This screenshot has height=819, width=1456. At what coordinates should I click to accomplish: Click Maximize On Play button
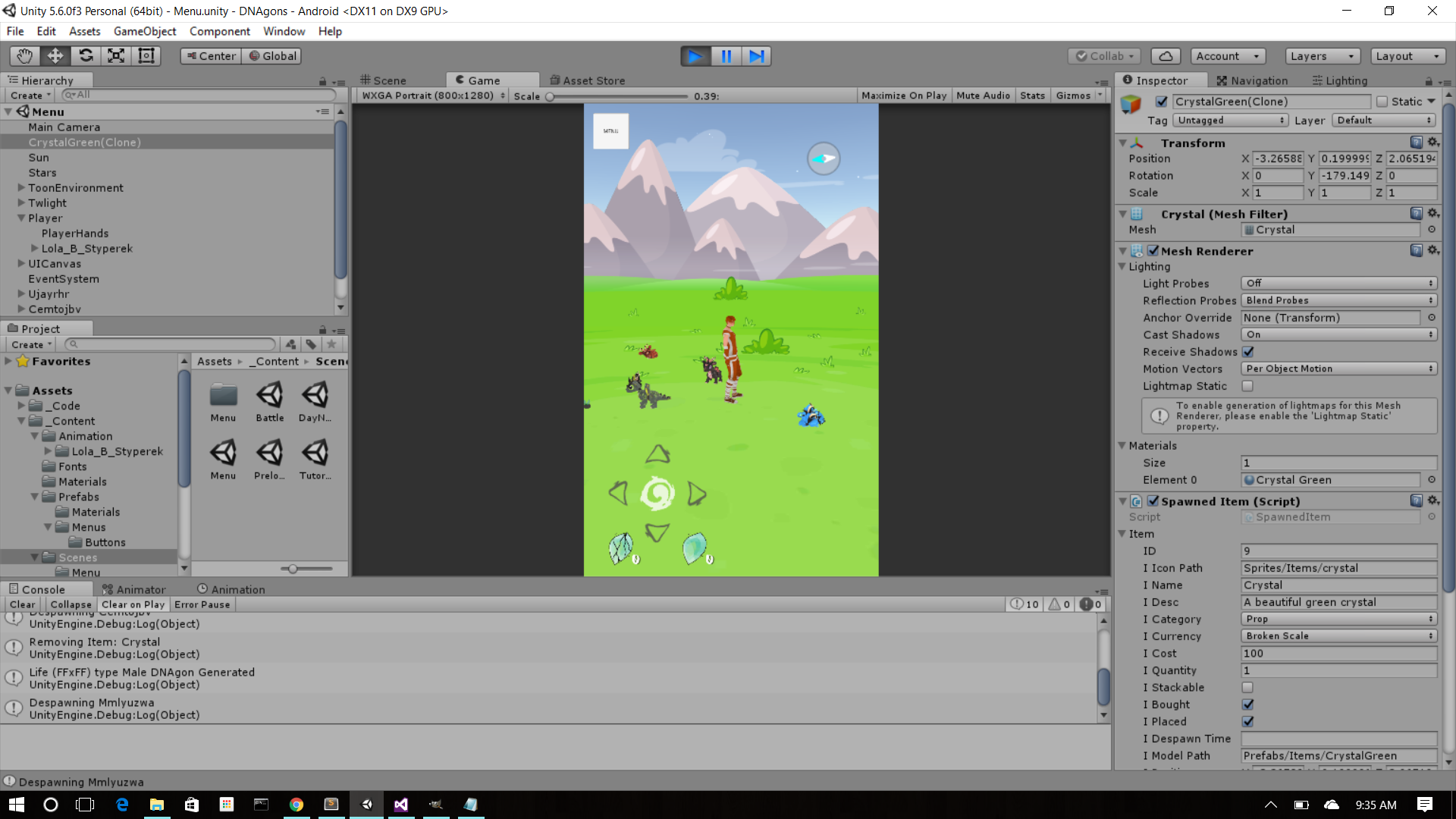pyautogui.click(x=904, y=96)
